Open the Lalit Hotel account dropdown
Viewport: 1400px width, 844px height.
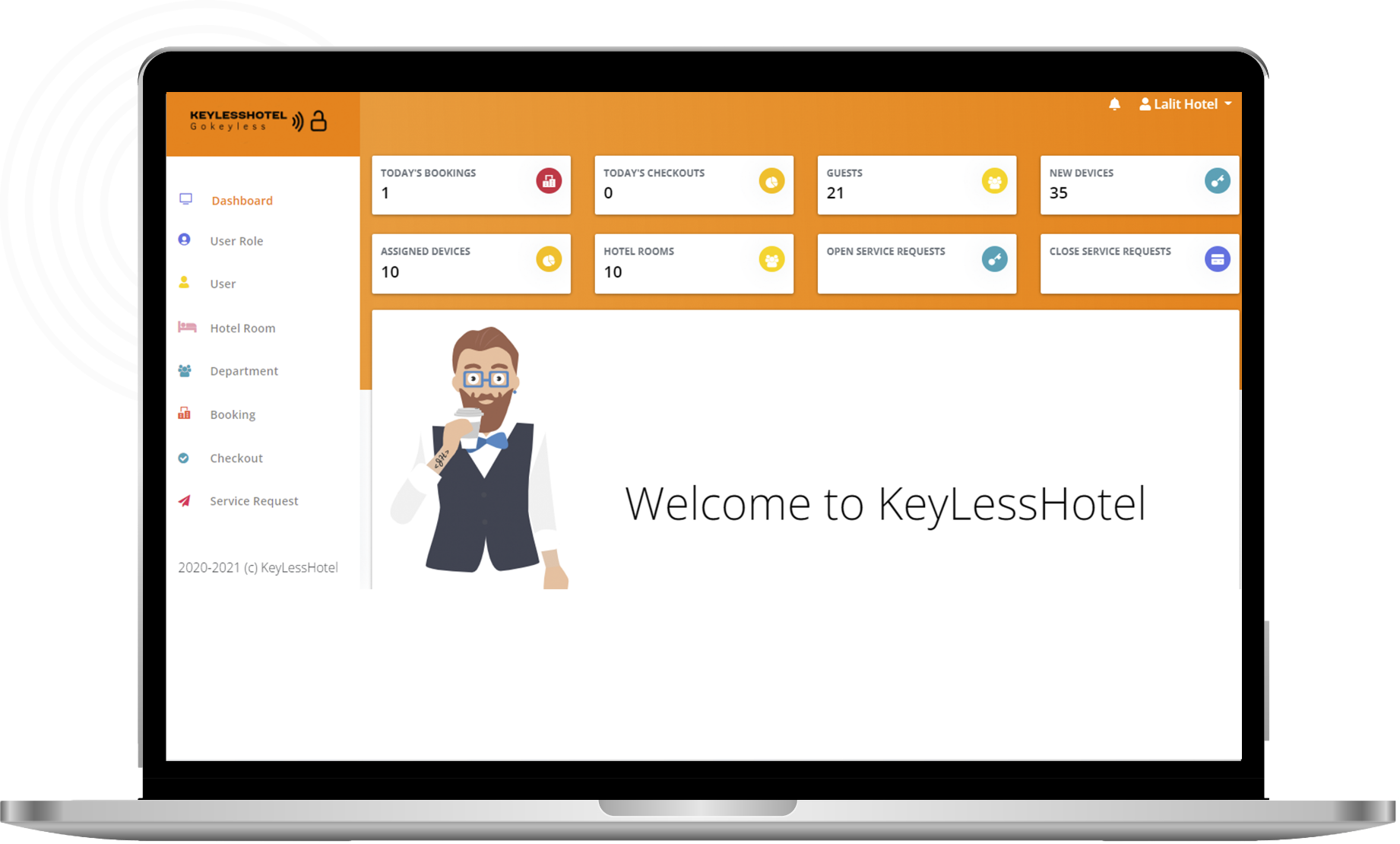(1186, 104)
